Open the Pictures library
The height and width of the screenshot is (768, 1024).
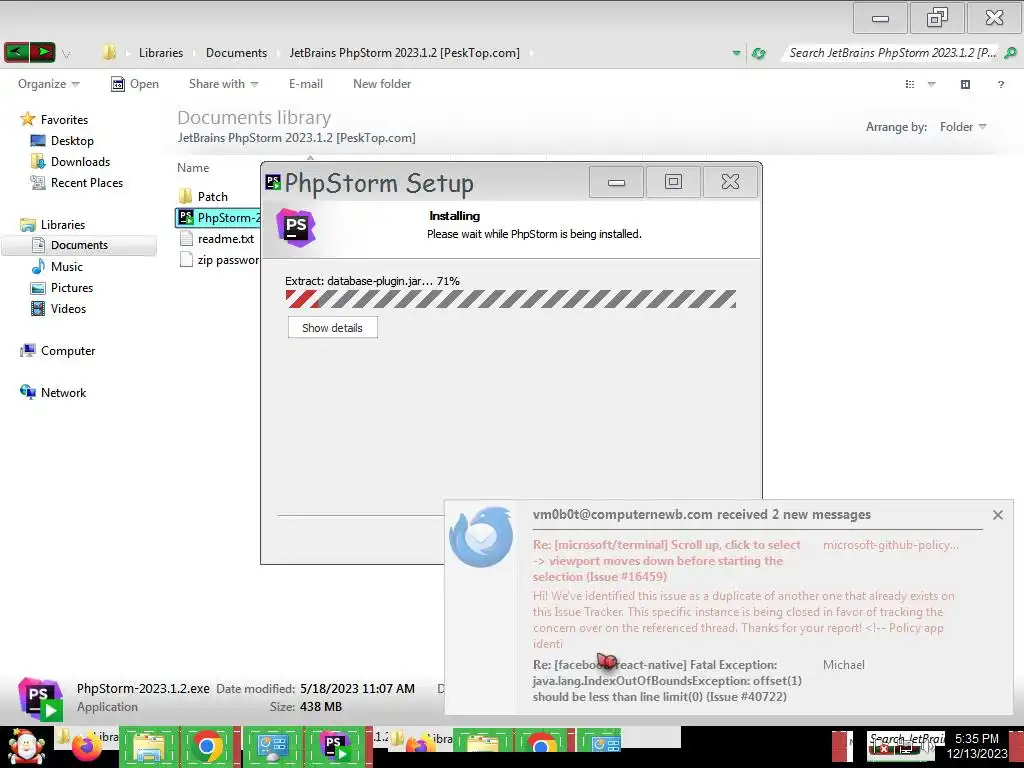pyautogui.click(x=63, y=287)
